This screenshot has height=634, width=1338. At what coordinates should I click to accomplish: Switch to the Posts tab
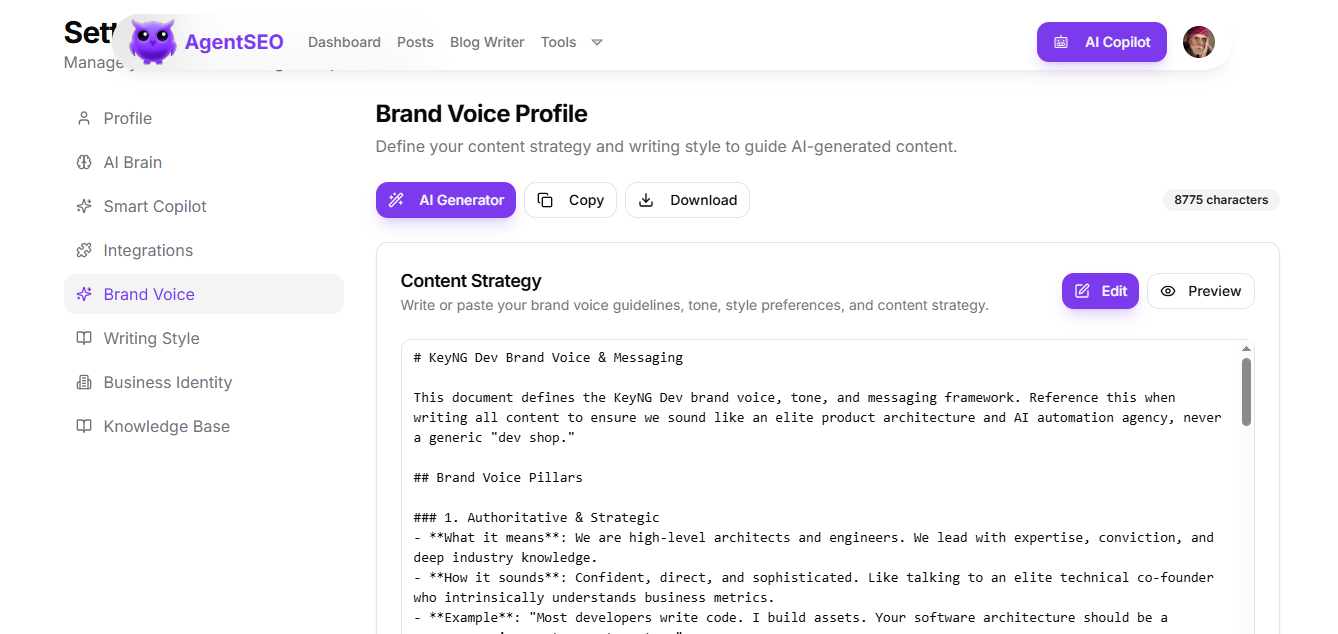(415, 42)
